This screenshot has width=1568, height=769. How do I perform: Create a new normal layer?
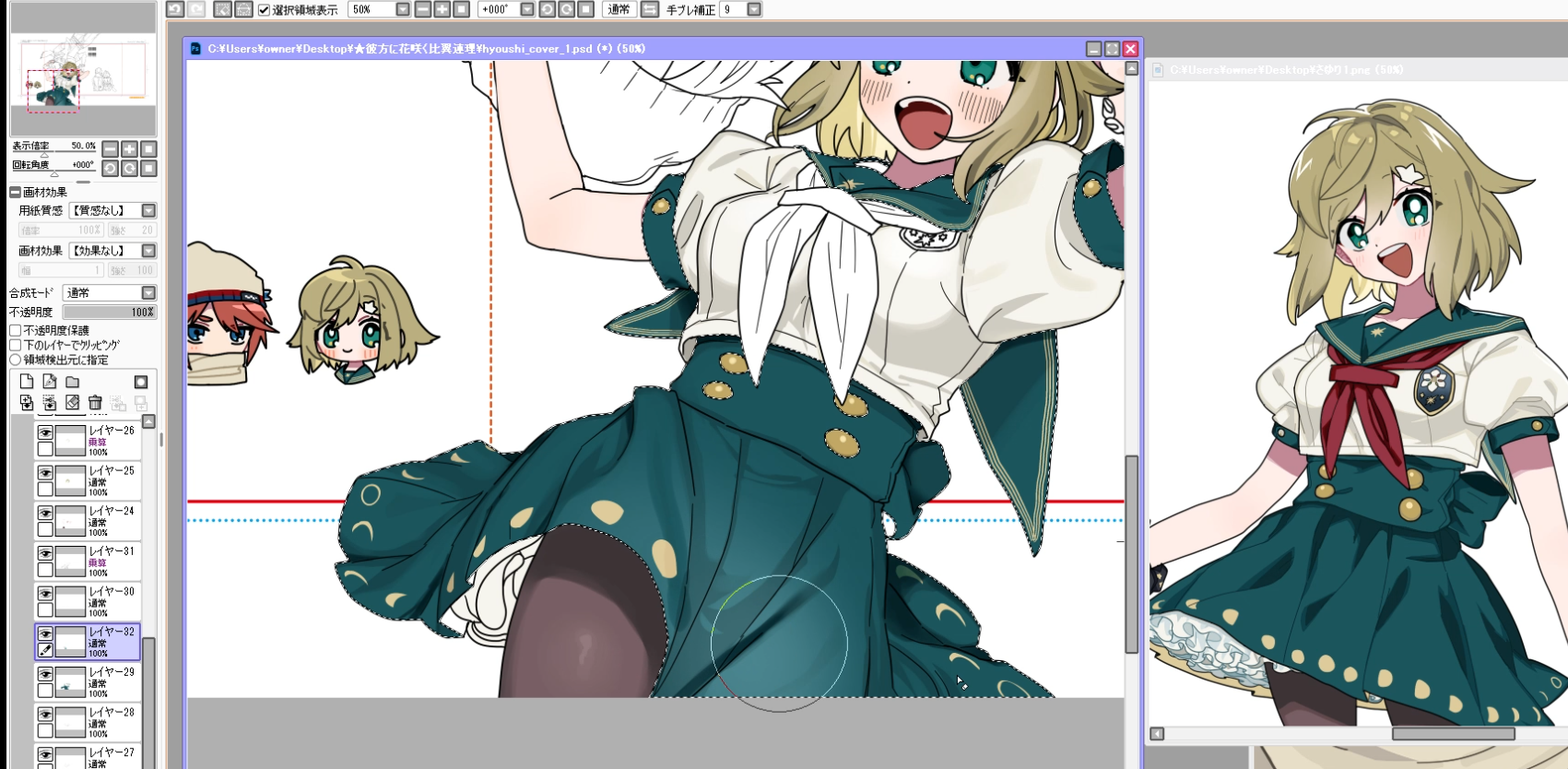tap(26, 382)
